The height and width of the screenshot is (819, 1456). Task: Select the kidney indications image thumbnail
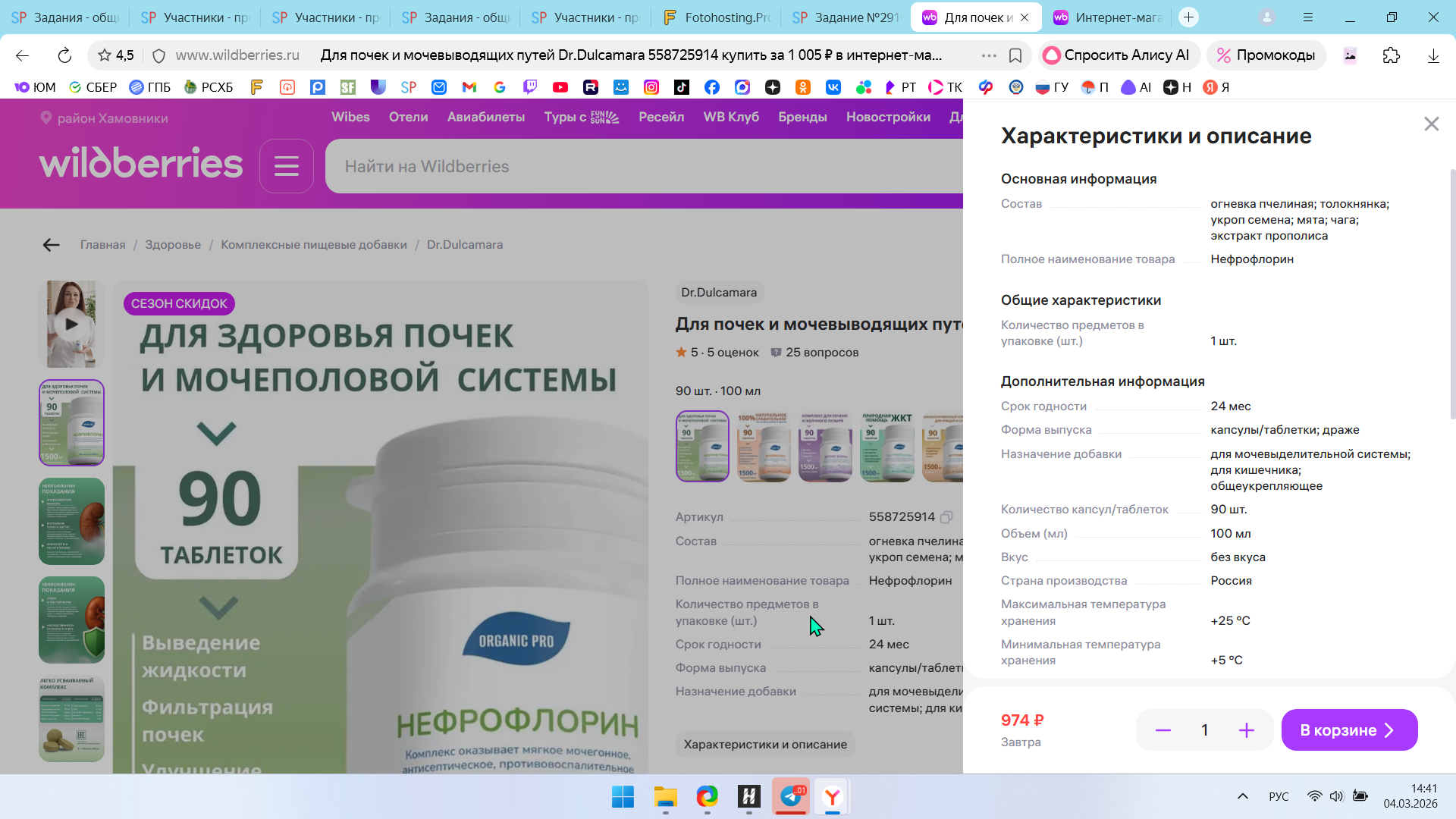71,521
